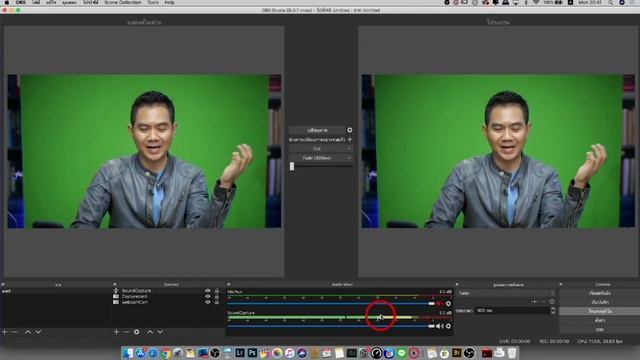Toggle visibility of Capturecard source

[208, 296]
